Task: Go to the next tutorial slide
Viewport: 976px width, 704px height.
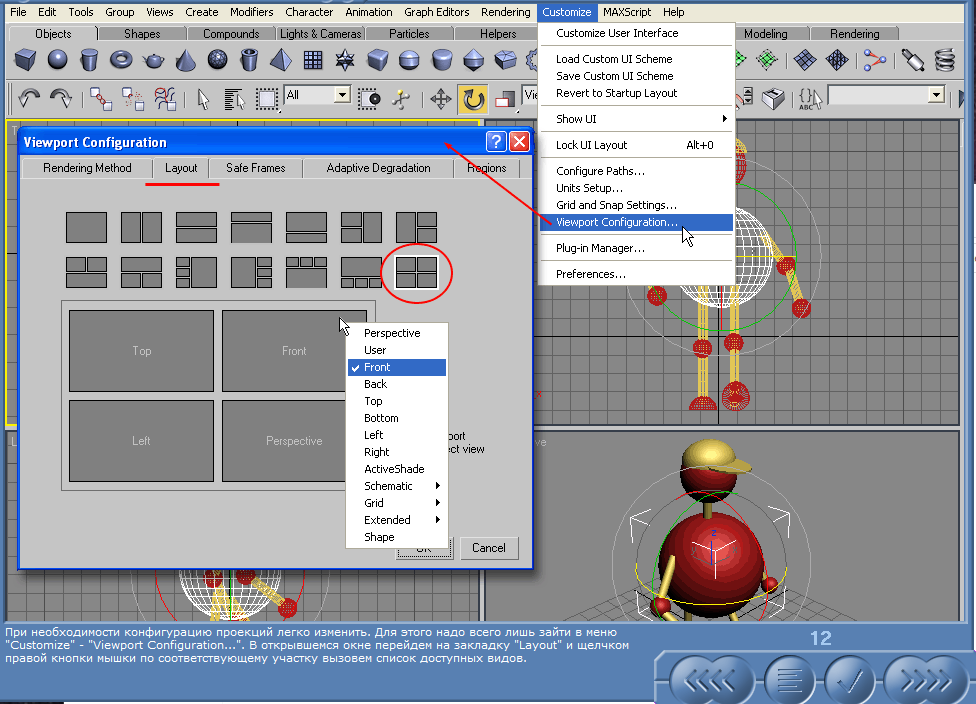Action: [927, 681]
